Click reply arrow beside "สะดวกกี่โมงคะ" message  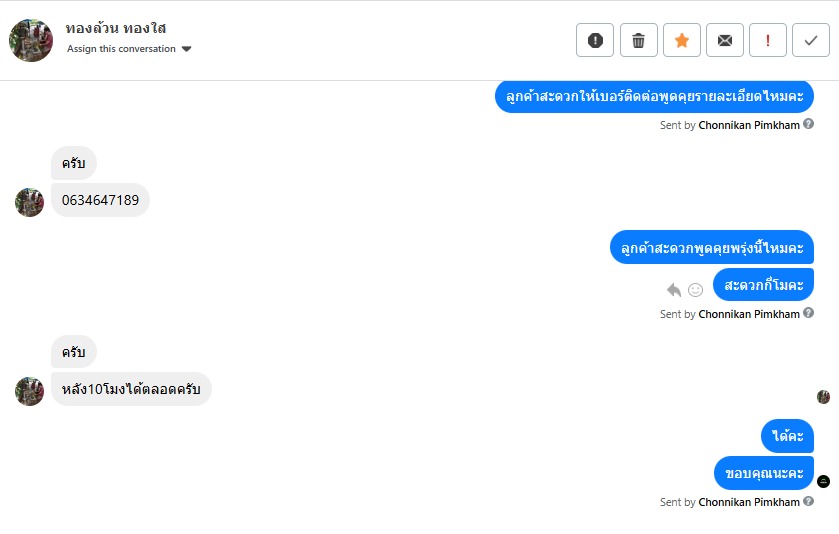674,290
